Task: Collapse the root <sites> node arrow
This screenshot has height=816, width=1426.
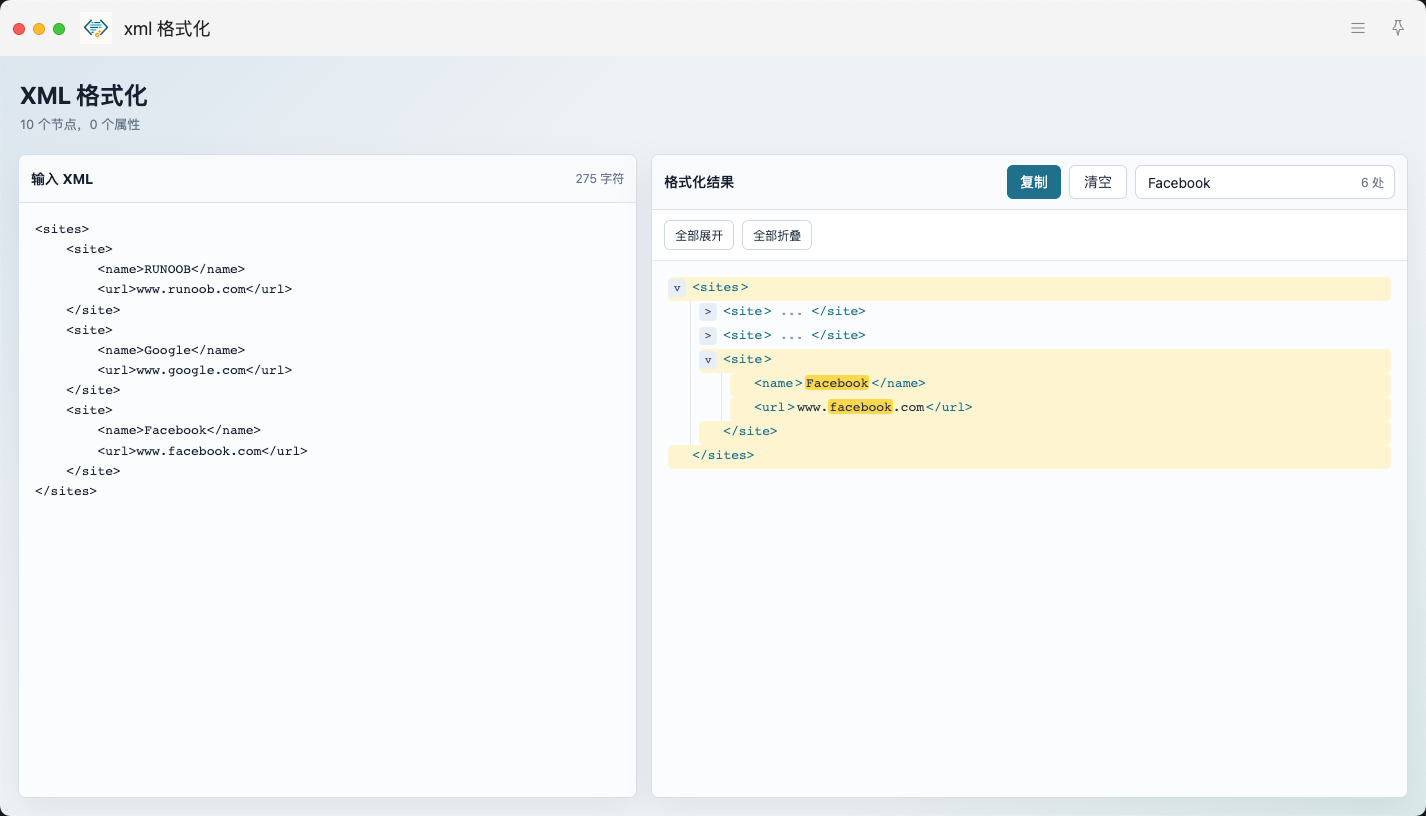Action: [677, 288]
